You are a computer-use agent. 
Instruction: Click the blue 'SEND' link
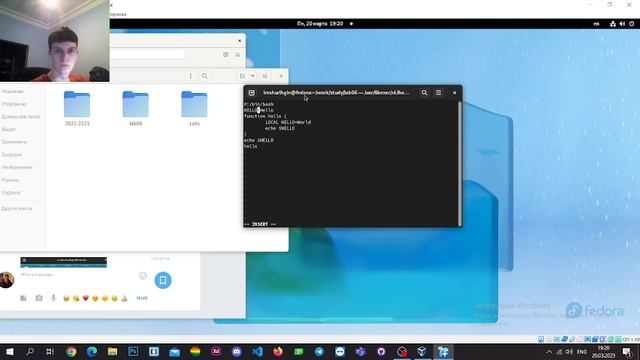tap(142, 298)
